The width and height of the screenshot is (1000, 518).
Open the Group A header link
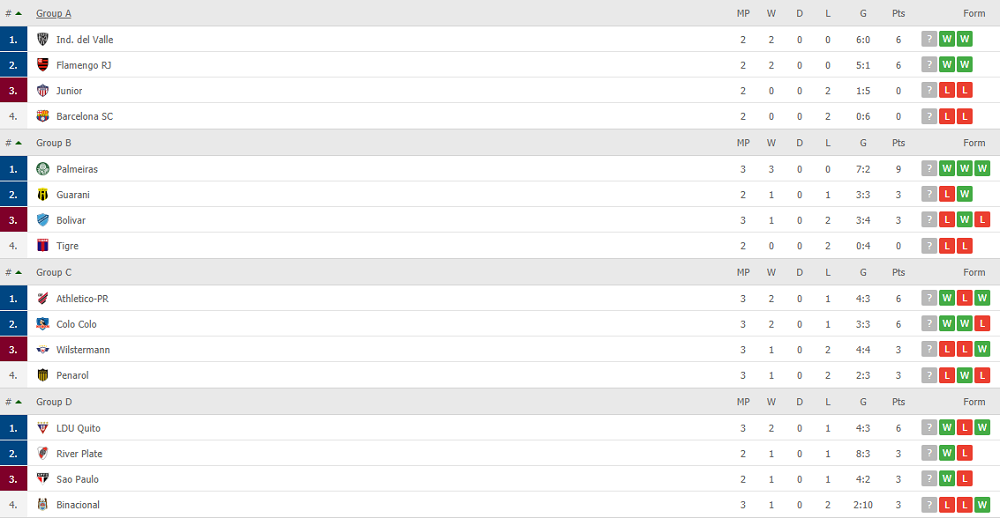pyautogui.click(x=54, y=13)
